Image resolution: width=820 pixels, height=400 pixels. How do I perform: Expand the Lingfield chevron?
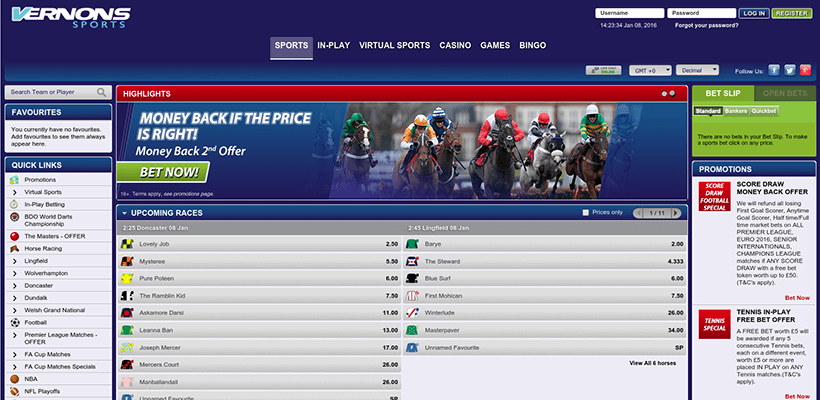[15, 261]
